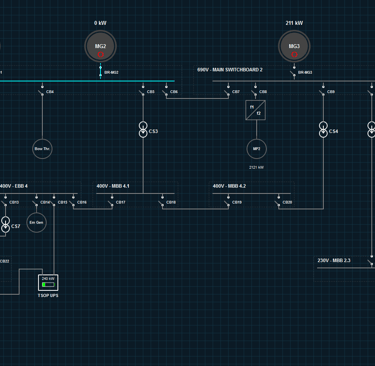Open the TSOP UPS battery unit
This screenshot has height=366, width=375.
48,282
